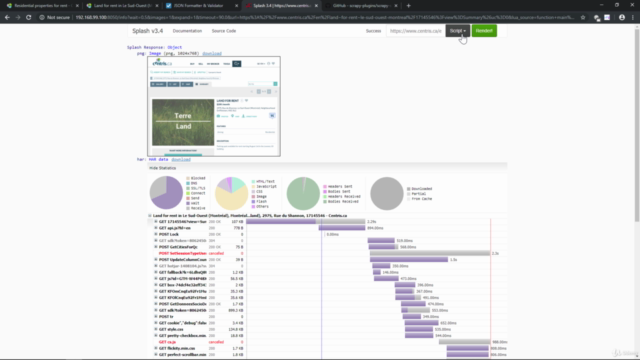Switch to the GitHub scrapy-plugins tab
This screenshot has width=640, height=360.
tap(361, 6)
